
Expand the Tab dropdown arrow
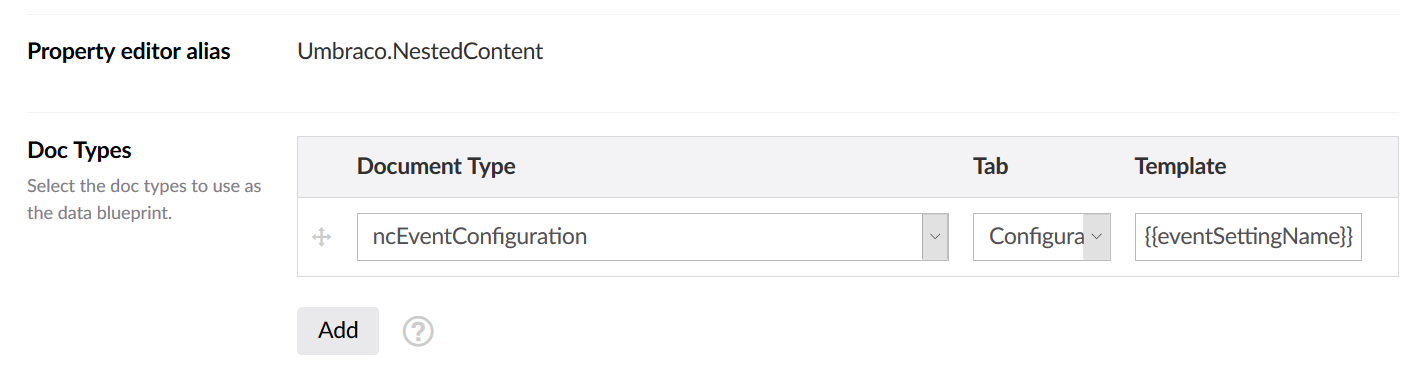pyautogui.click(x=1097, y=237)
